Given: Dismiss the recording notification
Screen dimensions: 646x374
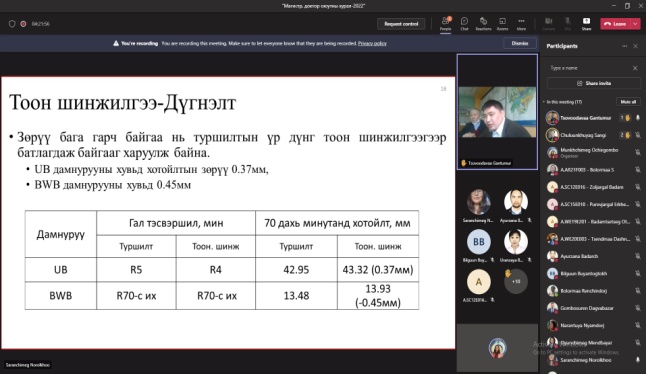Looking at the screenshot, I should point(520,43).
